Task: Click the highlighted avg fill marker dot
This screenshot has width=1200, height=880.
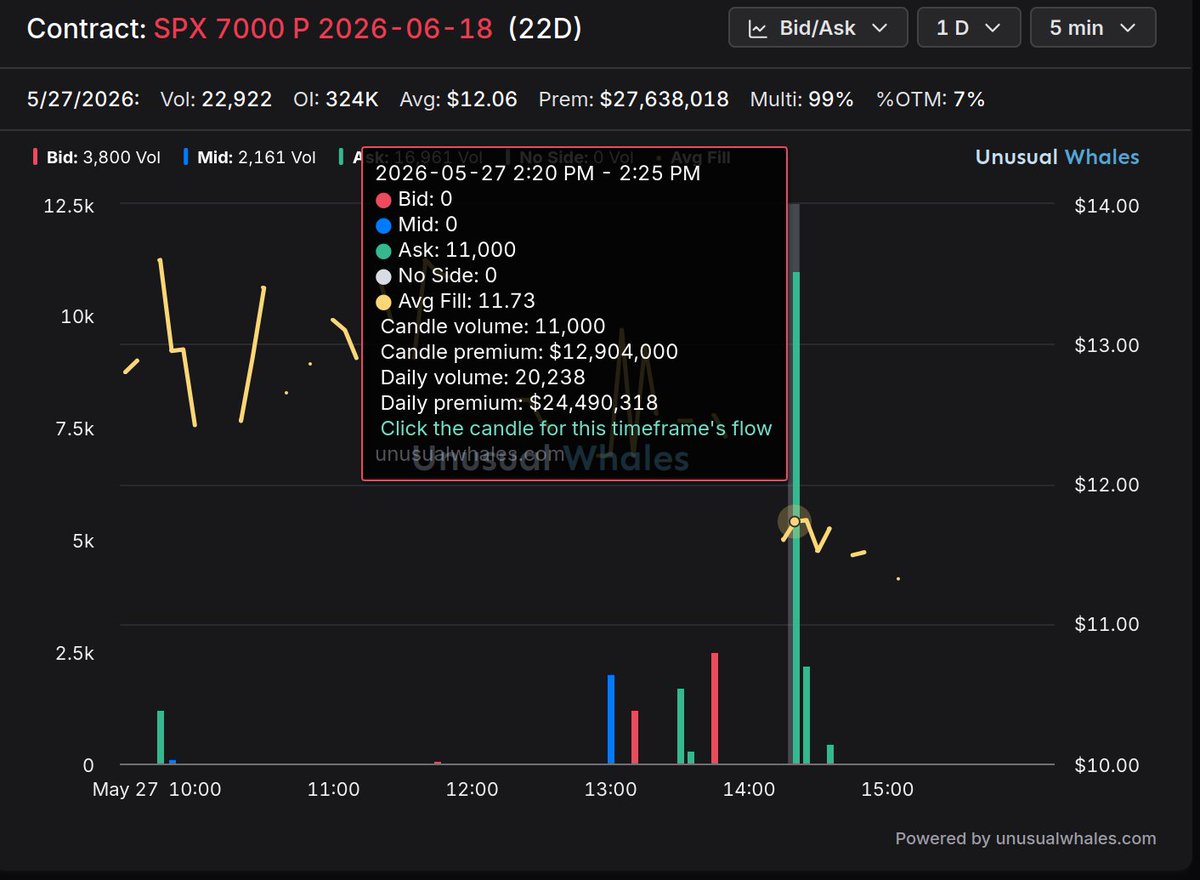Action: tap(795, 521)
